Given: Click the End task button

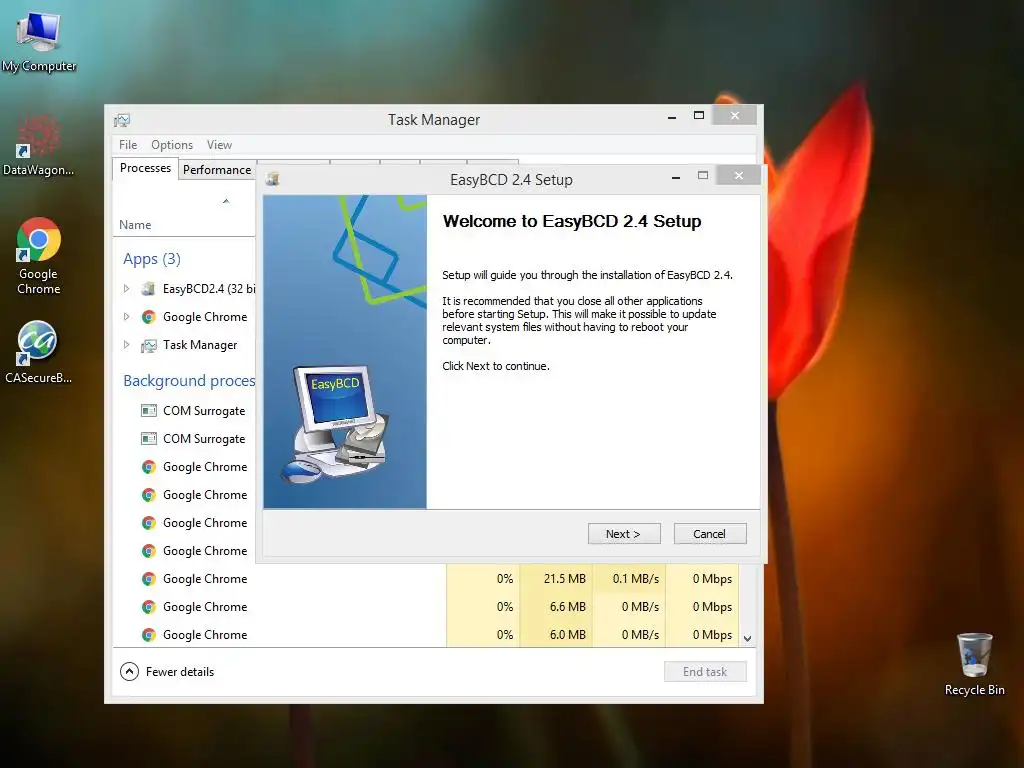Looking at the screenshot, I should pos(705,671).
